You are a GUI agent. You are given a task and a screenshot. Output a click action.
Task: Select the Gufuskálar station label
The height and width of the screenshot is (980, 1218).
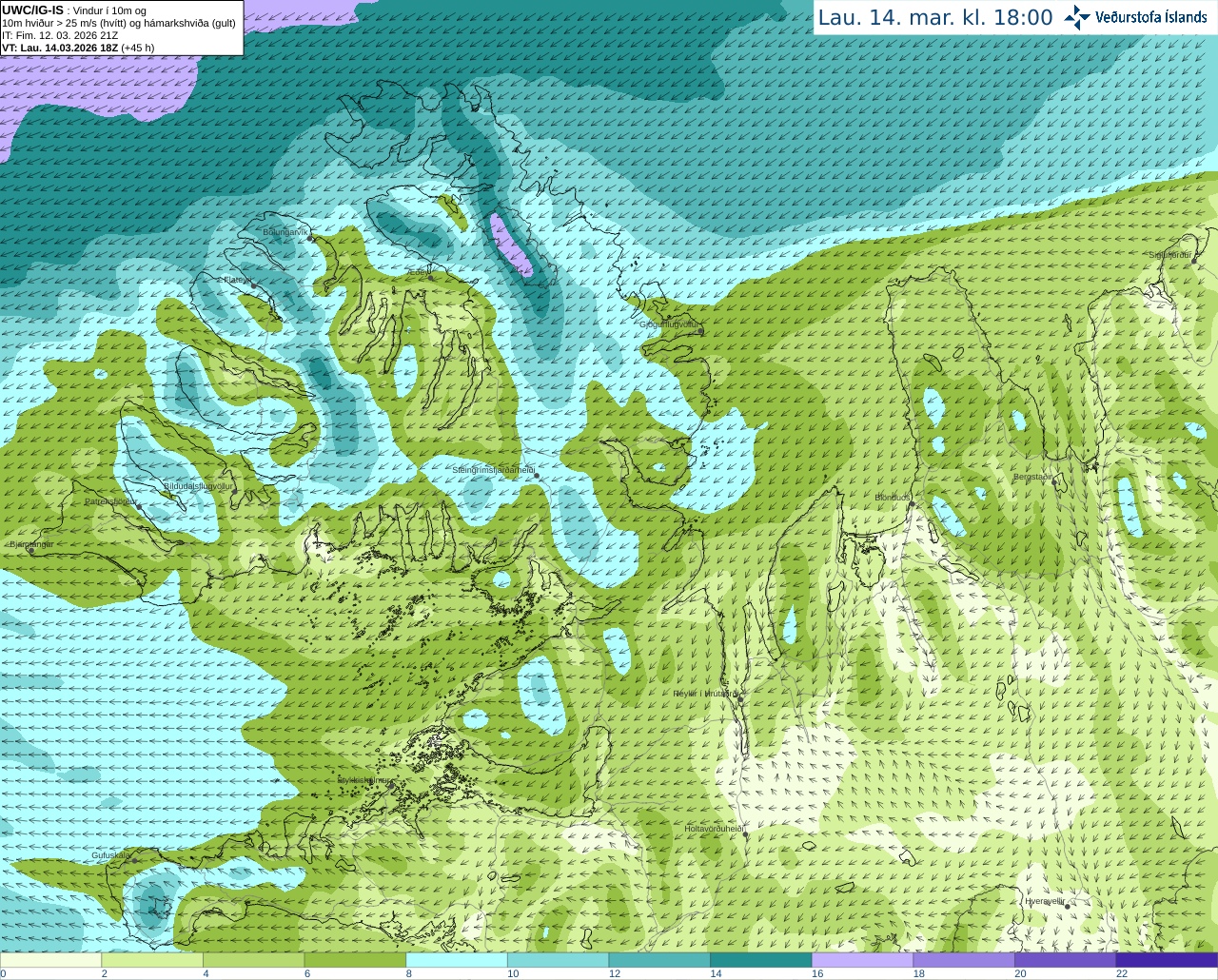click(110, 855)
